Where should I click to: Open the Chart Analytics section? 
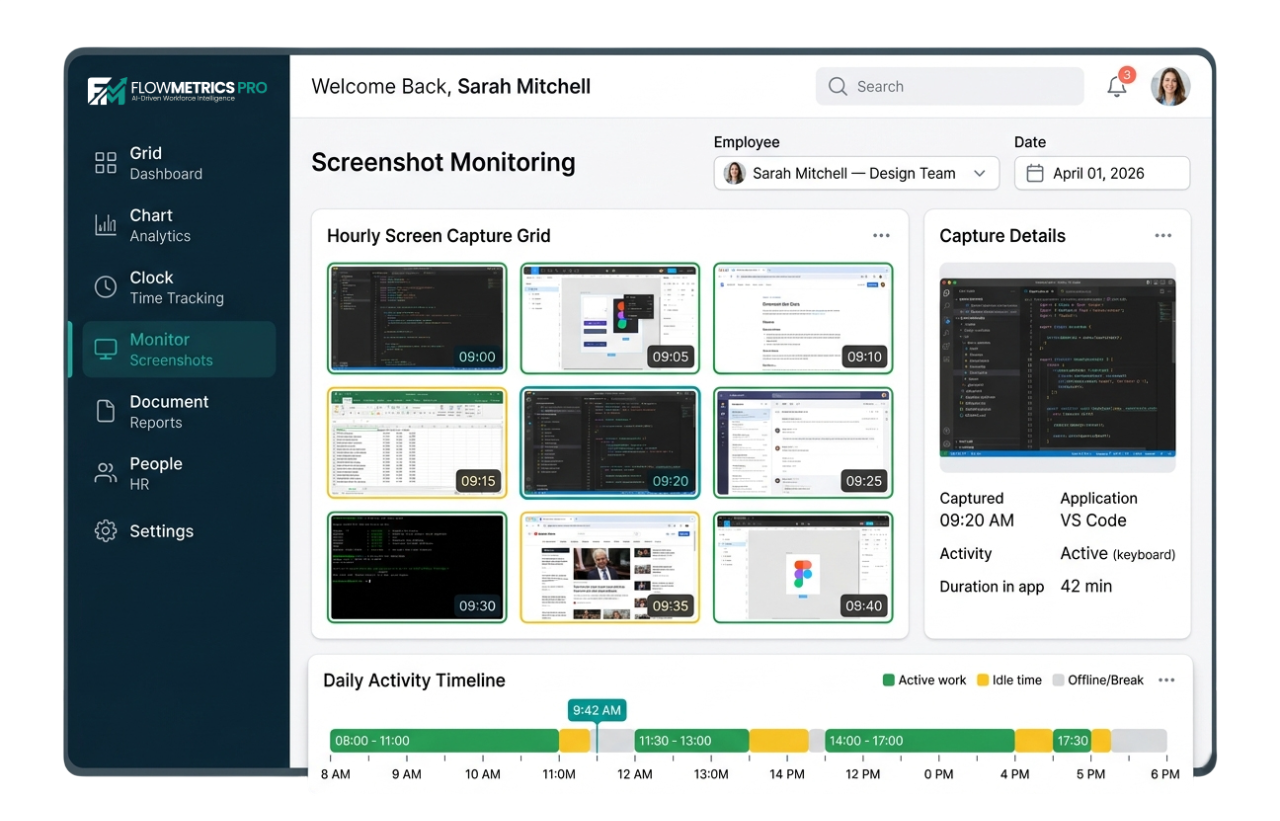pos(151,225)
